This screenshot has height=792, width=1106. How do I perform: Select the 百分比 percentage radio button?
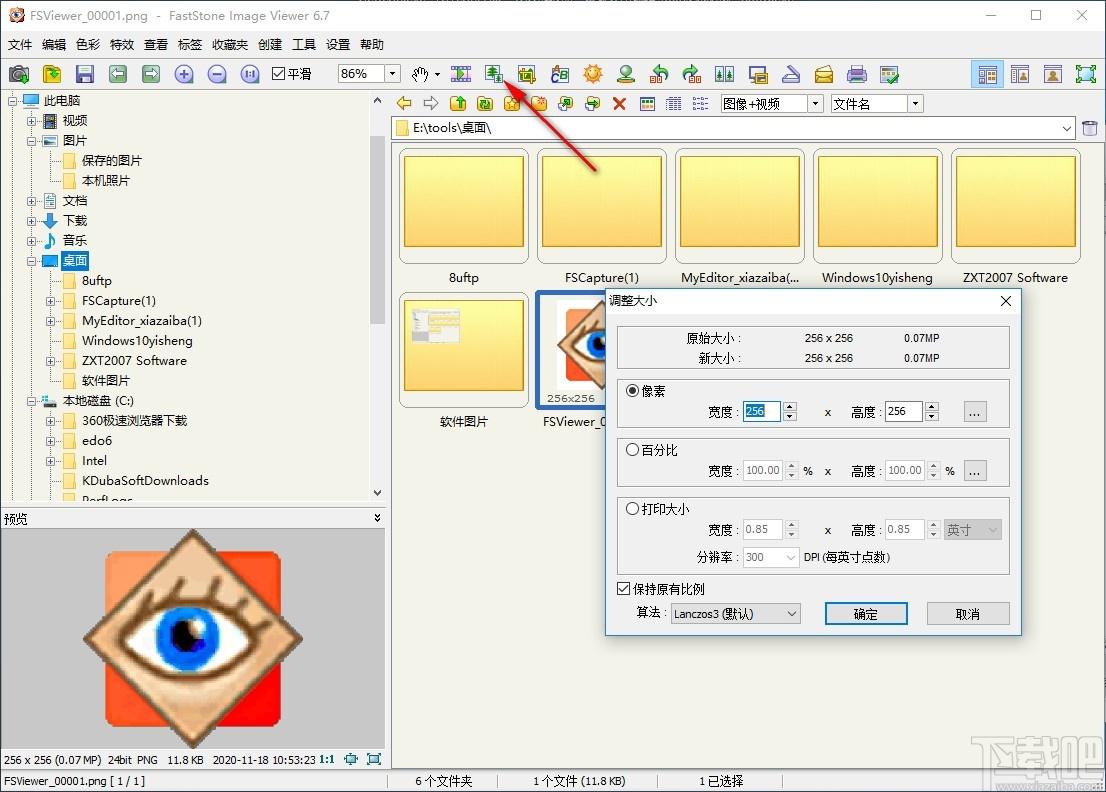coord(633,450)
